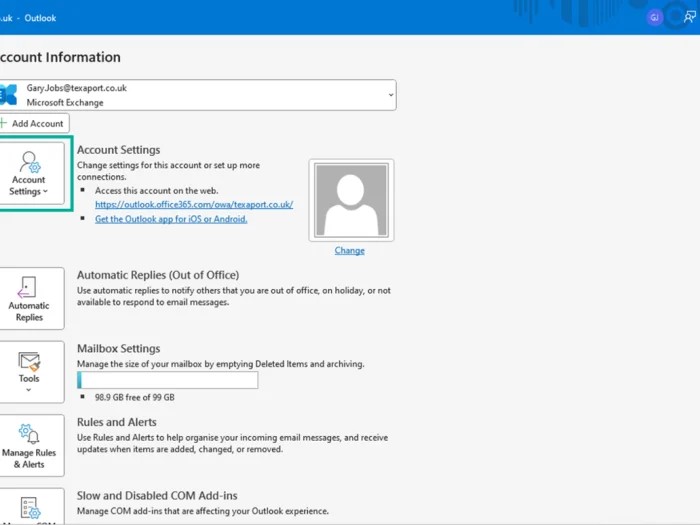This screenshot has width=700, height=525.
Task: Click the mailbox storage usage bar
Action: (167, 380)
